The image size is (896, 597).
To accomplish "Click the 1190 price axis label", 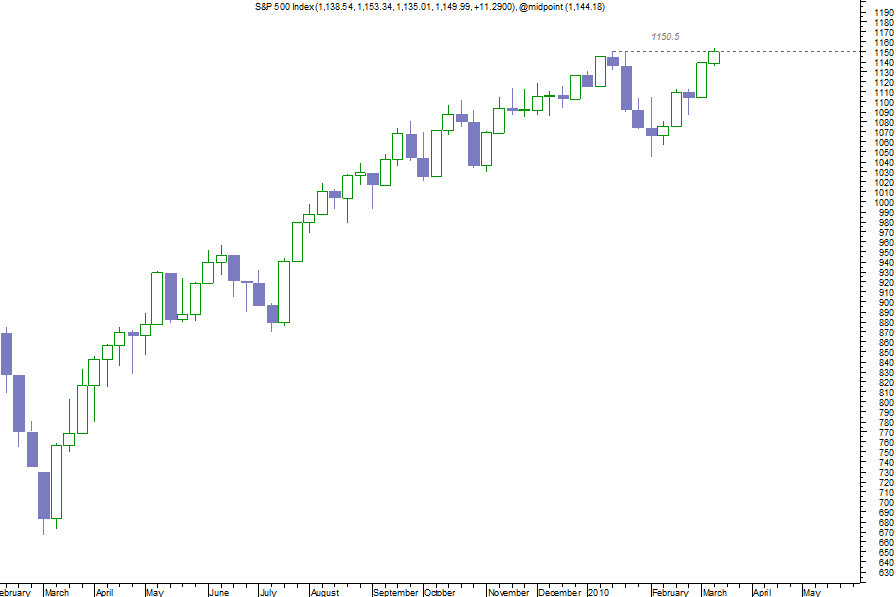I will 884,13.
